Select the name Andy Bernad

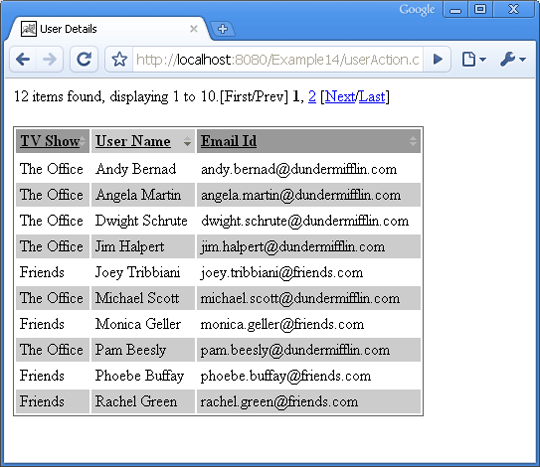tap(136, 169)
